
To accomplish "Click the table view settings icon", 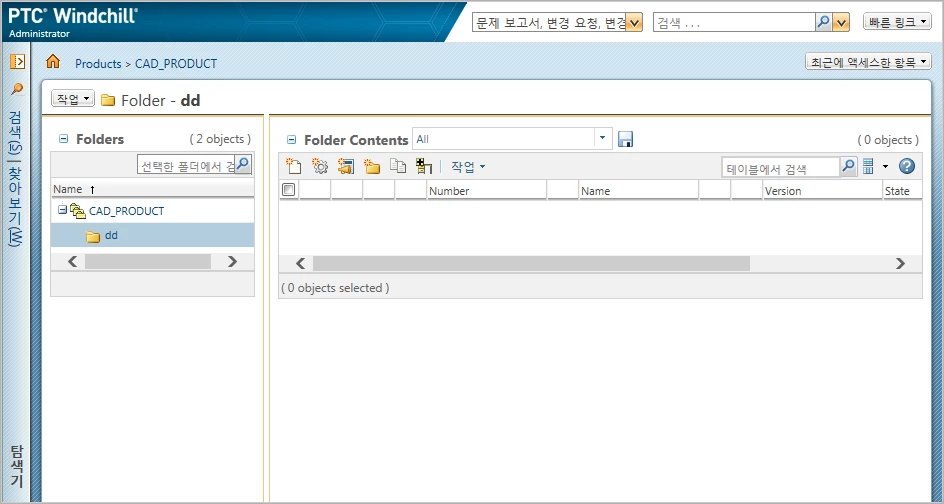I will [x=868, y=167].
